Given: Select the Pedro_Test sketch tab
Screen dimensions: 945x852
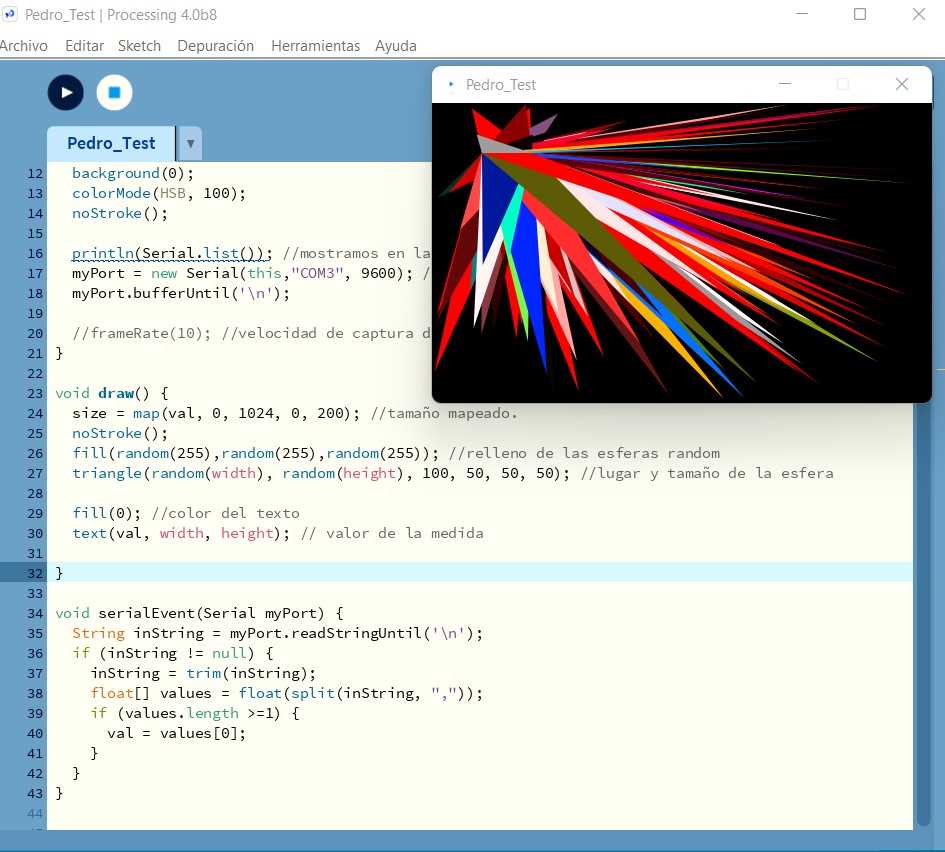Looking at the screenshot, I should pyautogui.click(x=111, y=143).
